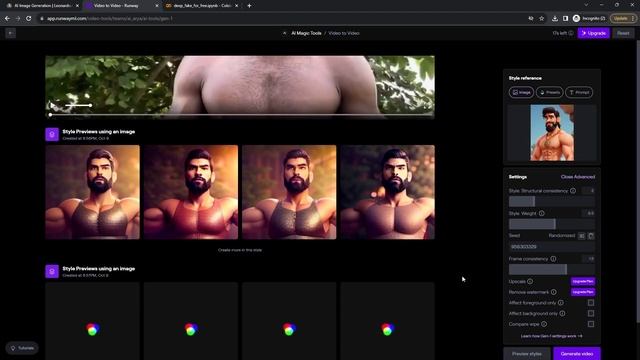Open Affect foreground only info icon
Viewport: 640px width, 360px height.
(560, 302)
